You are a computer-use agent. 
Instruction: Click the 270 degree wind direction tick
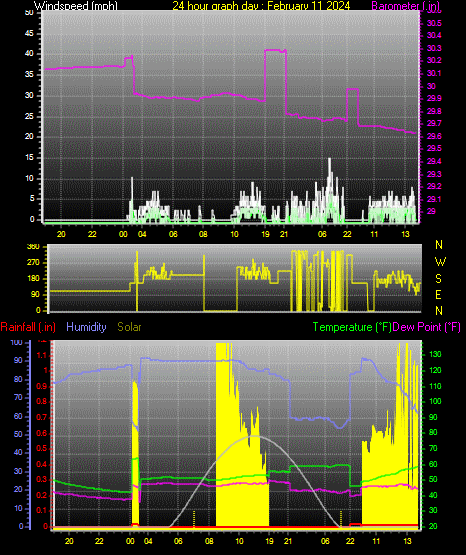[x=33, y=263]
